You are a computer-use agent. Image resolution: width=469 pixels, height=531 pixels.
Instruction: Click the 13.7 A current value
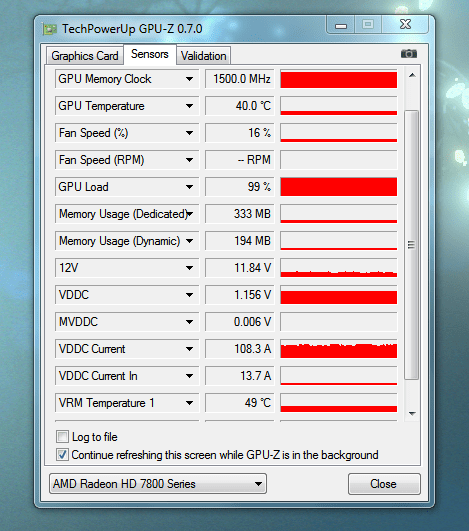(x=239, y=376)
